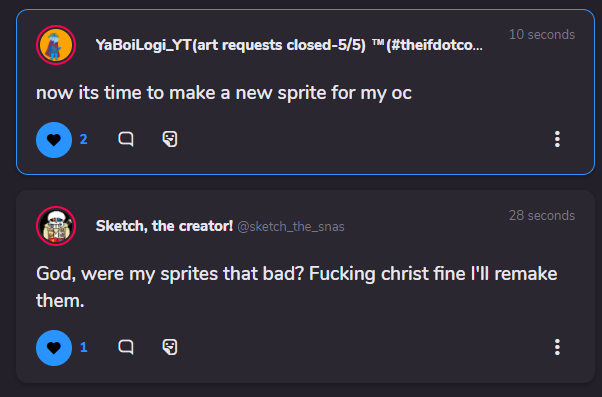
Task: Open Sketch, the creator! profile name
Action: [x=164, y=226]
